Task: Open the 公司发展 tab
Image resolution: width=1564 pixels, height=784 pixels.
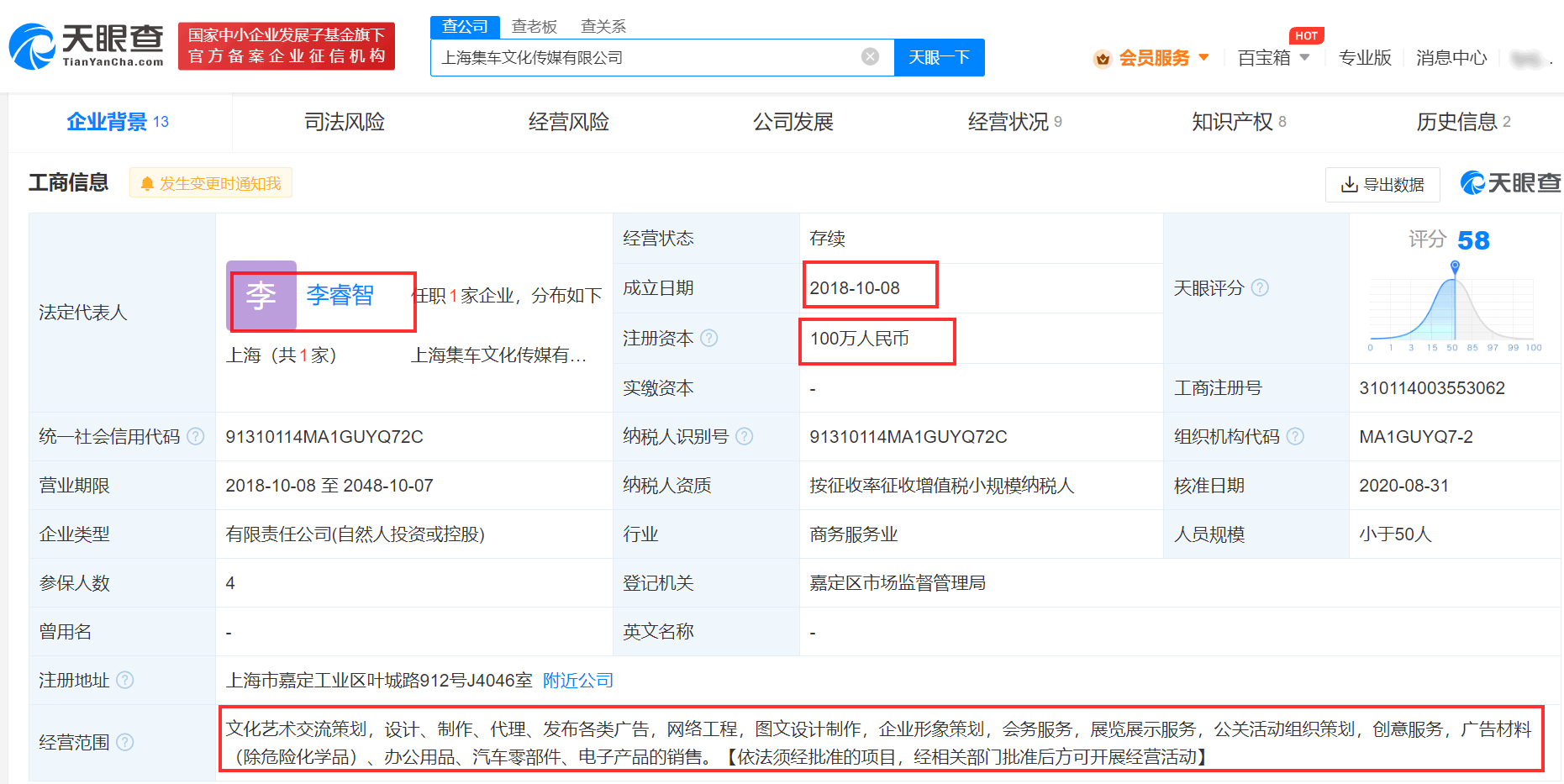Action: pos(793,122)
